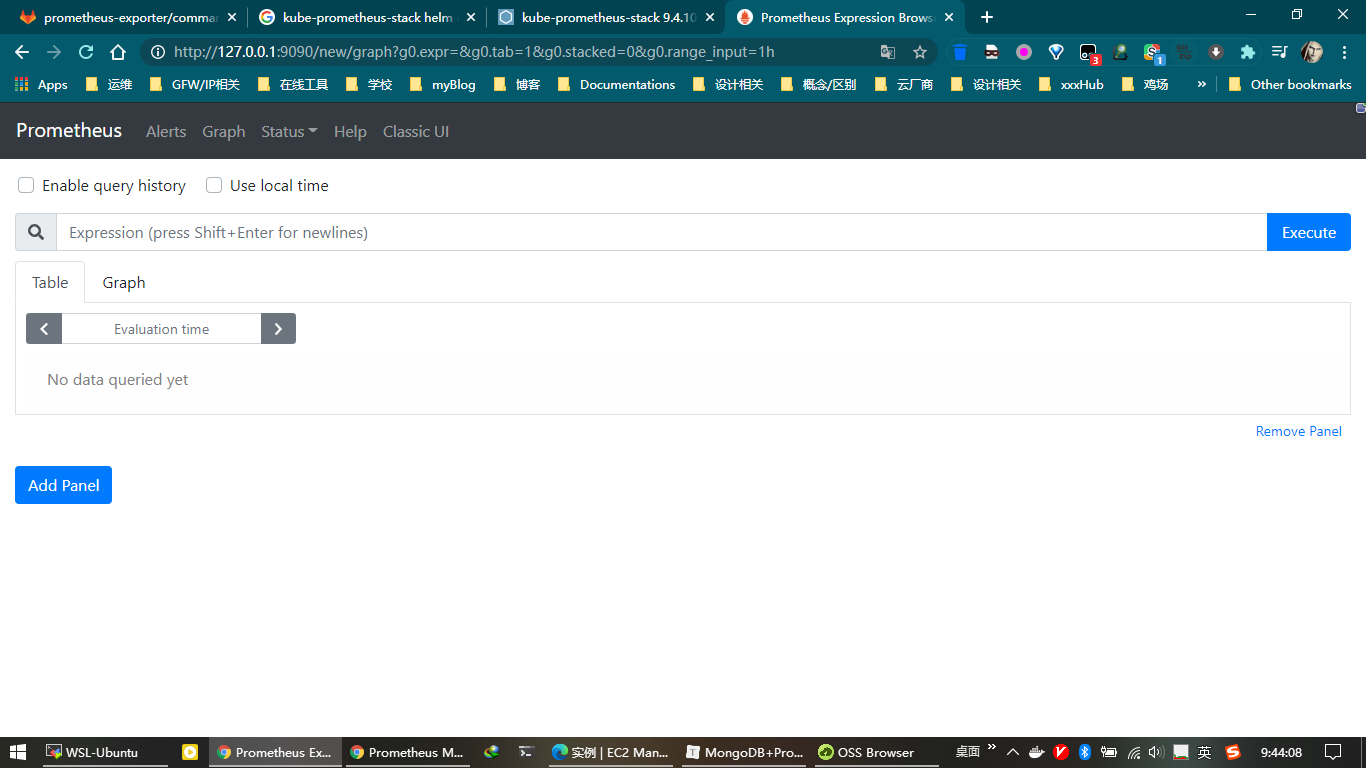
Task: Open the Other bookmarks folder
Action: coord(1290,84)
